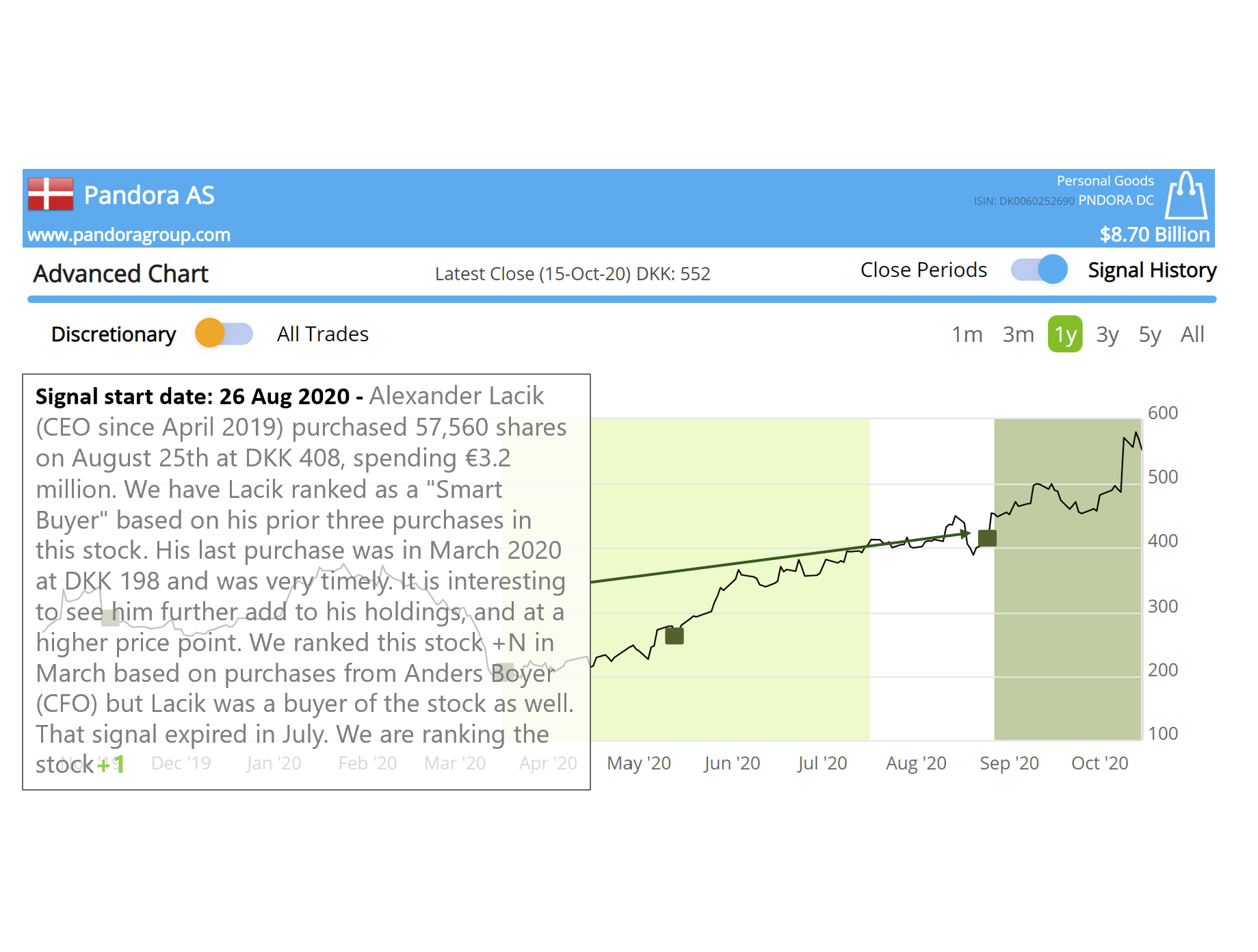Show All time range
1258x952 pixels.
pos(1192,334)
